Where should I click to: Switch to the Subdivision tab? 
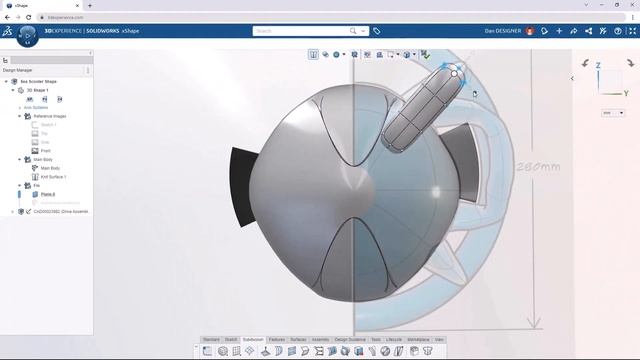pyautogui.click(x=253, y=340)
